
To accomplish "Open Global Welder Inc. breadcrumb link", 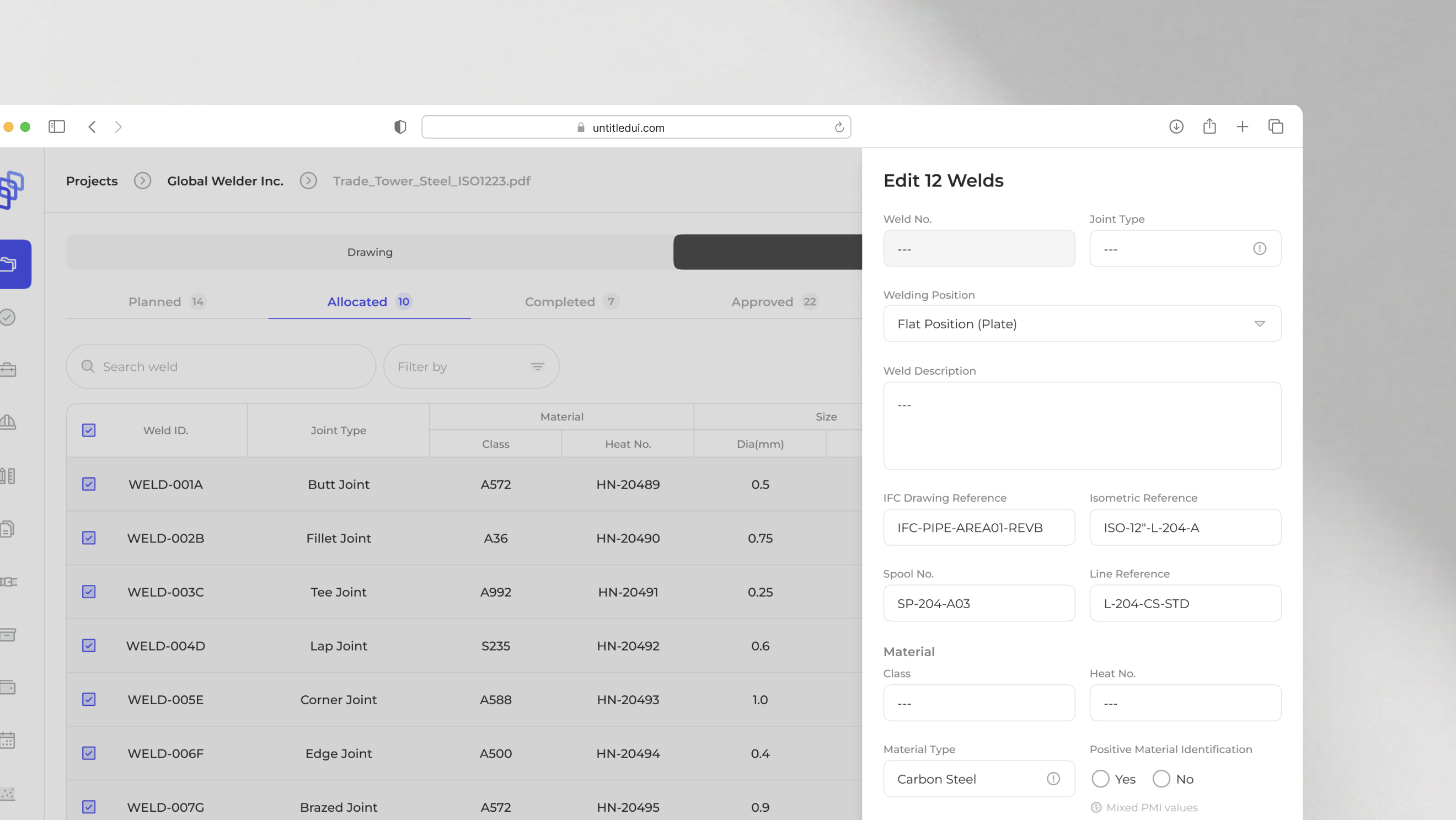I will tap(225, 181).
